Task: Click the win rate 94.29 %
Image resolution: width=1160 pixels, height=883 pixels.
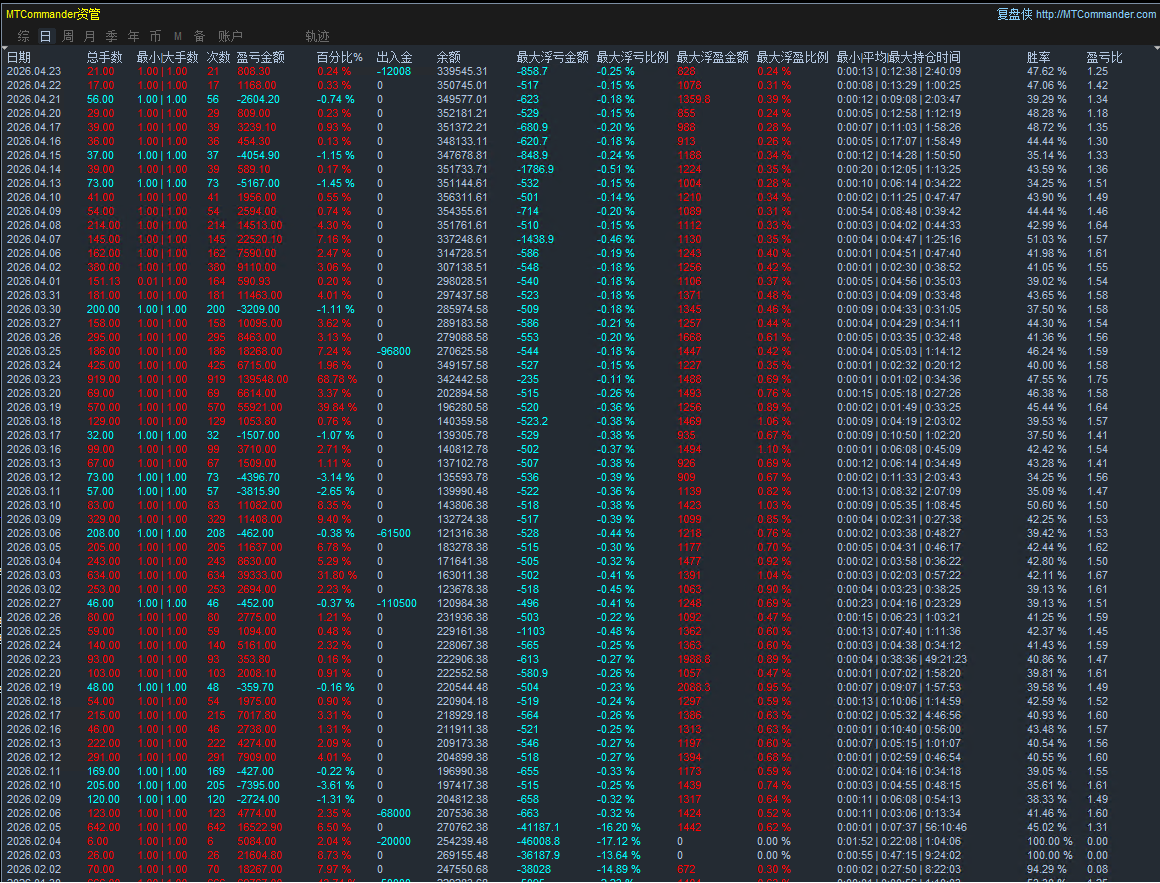Action: click(1047, 870)
